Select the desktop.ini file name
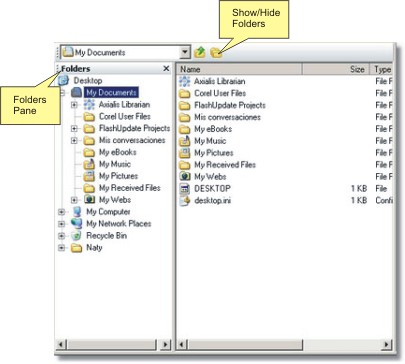The height and width of the screenshot is (364, 405). (212, 201)
